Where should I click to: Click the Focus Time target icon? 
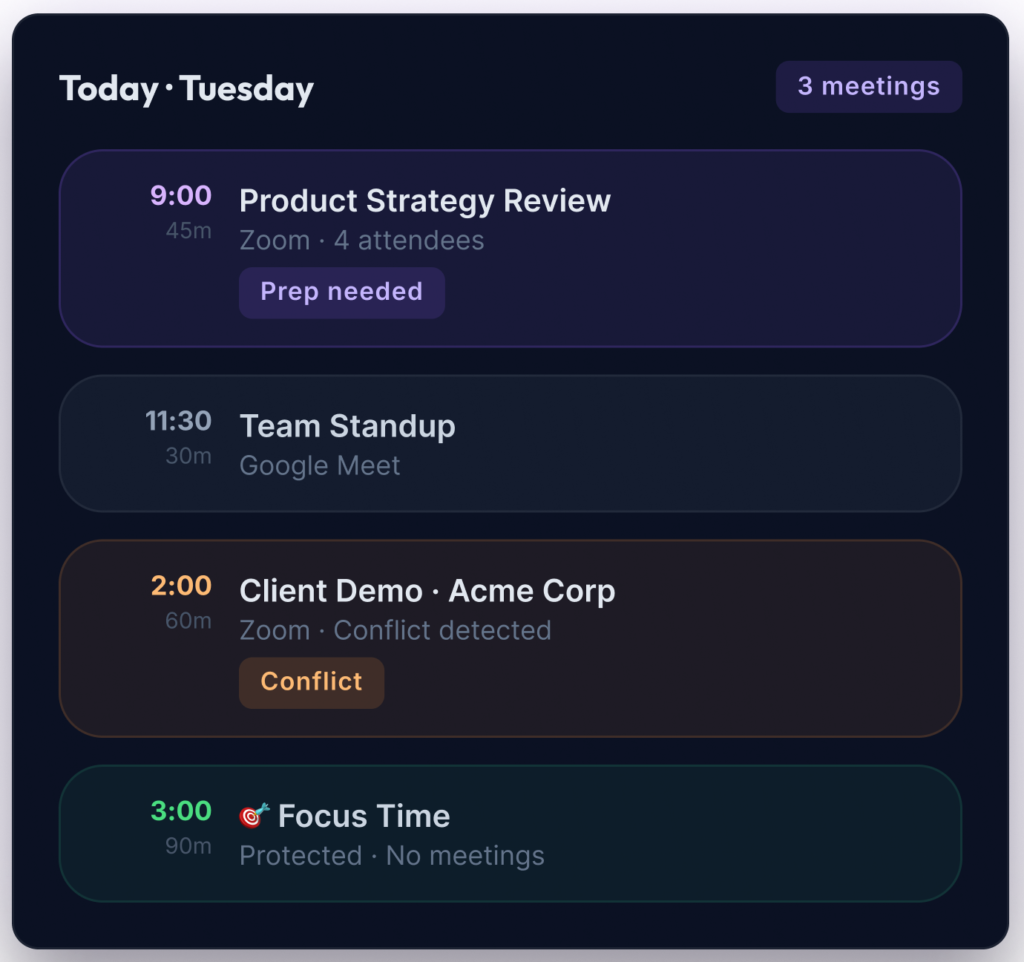[x=254, y=816]
